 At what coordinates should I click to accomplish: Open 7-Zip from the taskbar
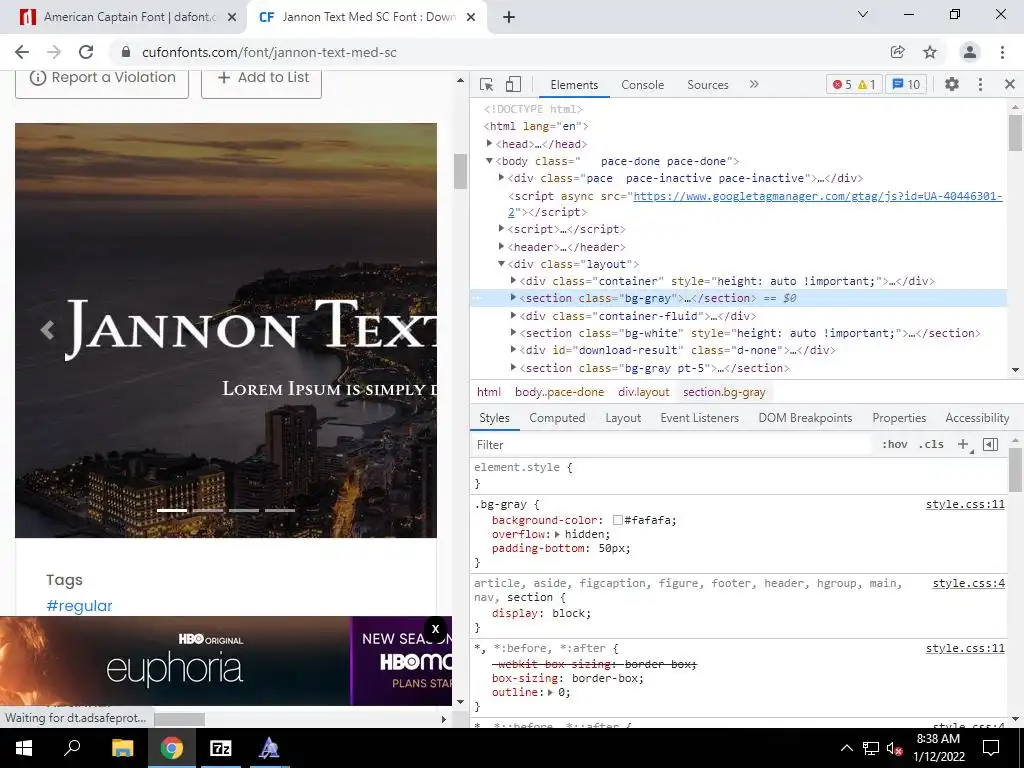pos(221,748)
